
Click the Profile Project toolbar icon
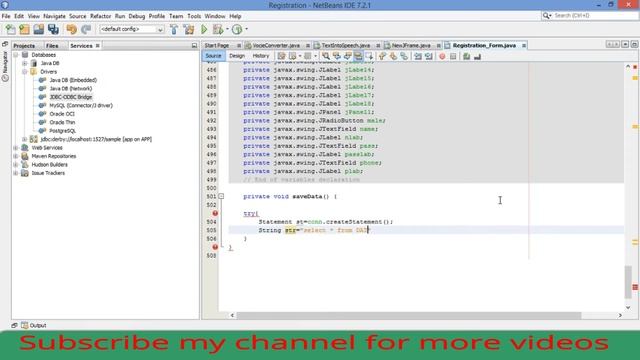[x=237, y=29]
